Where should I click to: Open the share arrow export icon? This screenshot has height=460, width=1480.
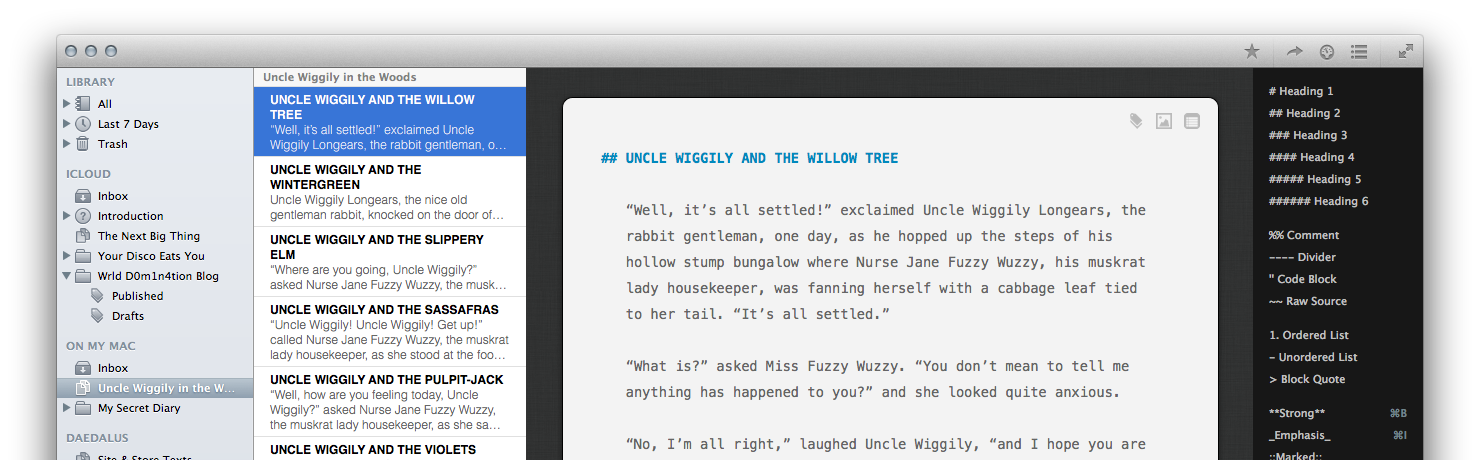point(1294,51)
